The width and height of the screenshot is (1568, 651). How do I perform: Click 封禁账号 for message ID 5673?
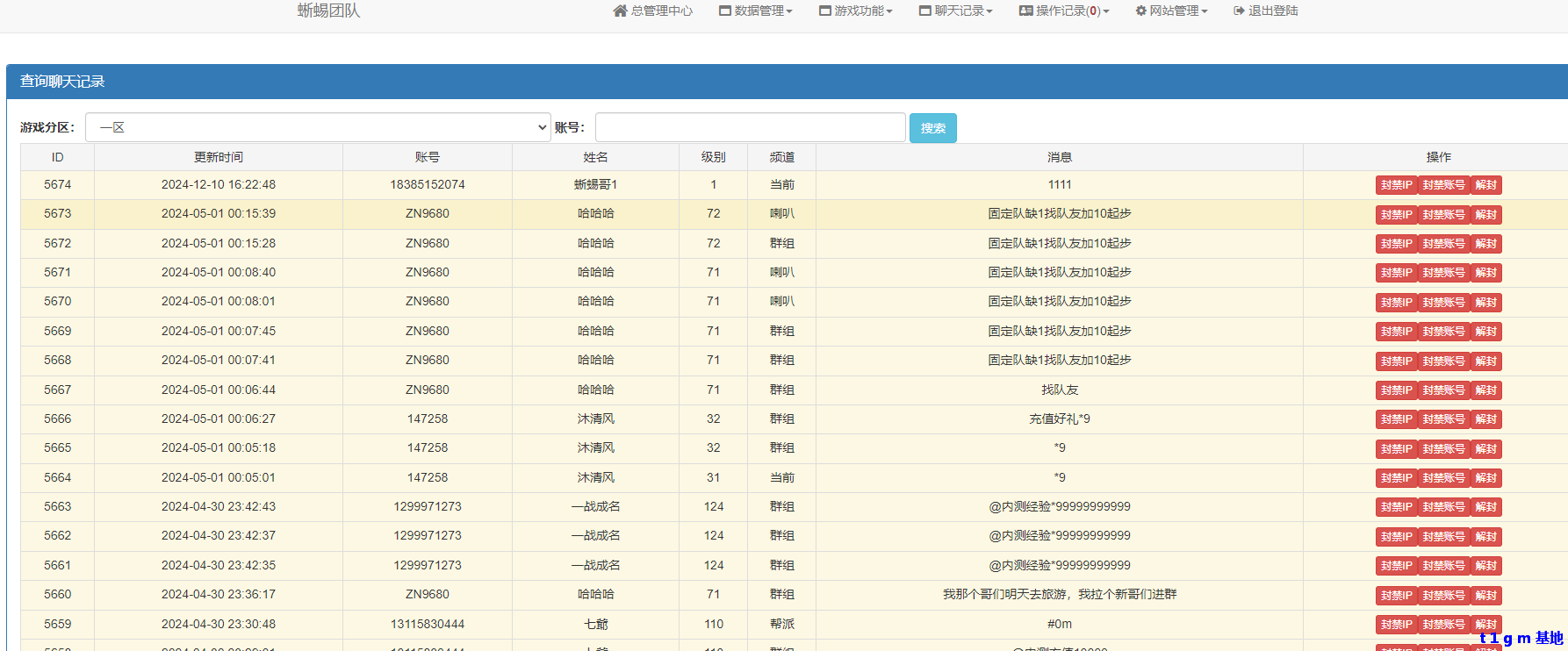[1443, 215]
